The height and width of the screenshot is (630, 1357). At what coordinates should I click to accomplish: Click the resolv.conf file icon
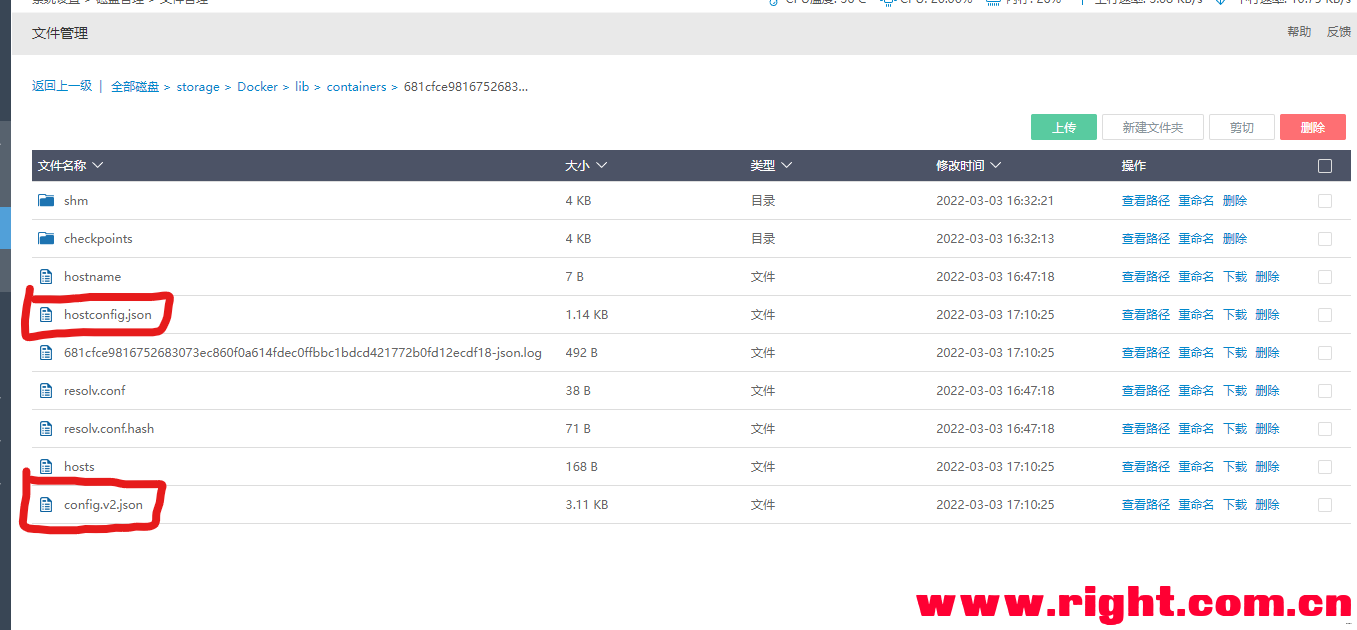pyautogui.click(x=46, y=391)
